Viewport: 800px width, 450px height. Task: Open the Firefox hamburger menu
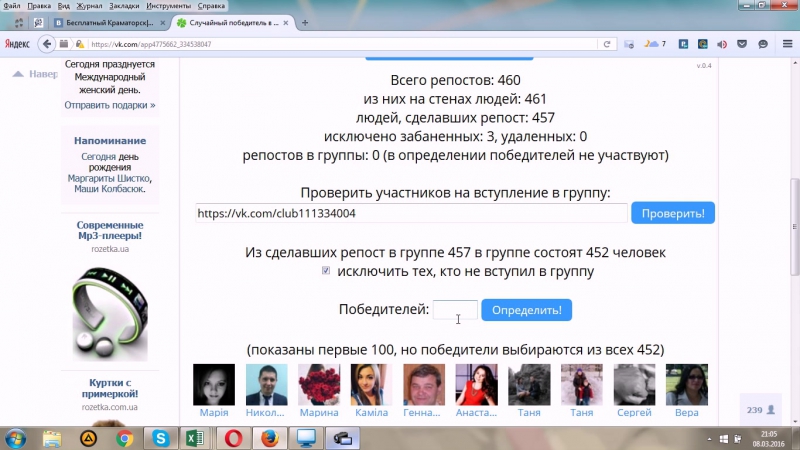pyautogui.click(x=785, y=44)
